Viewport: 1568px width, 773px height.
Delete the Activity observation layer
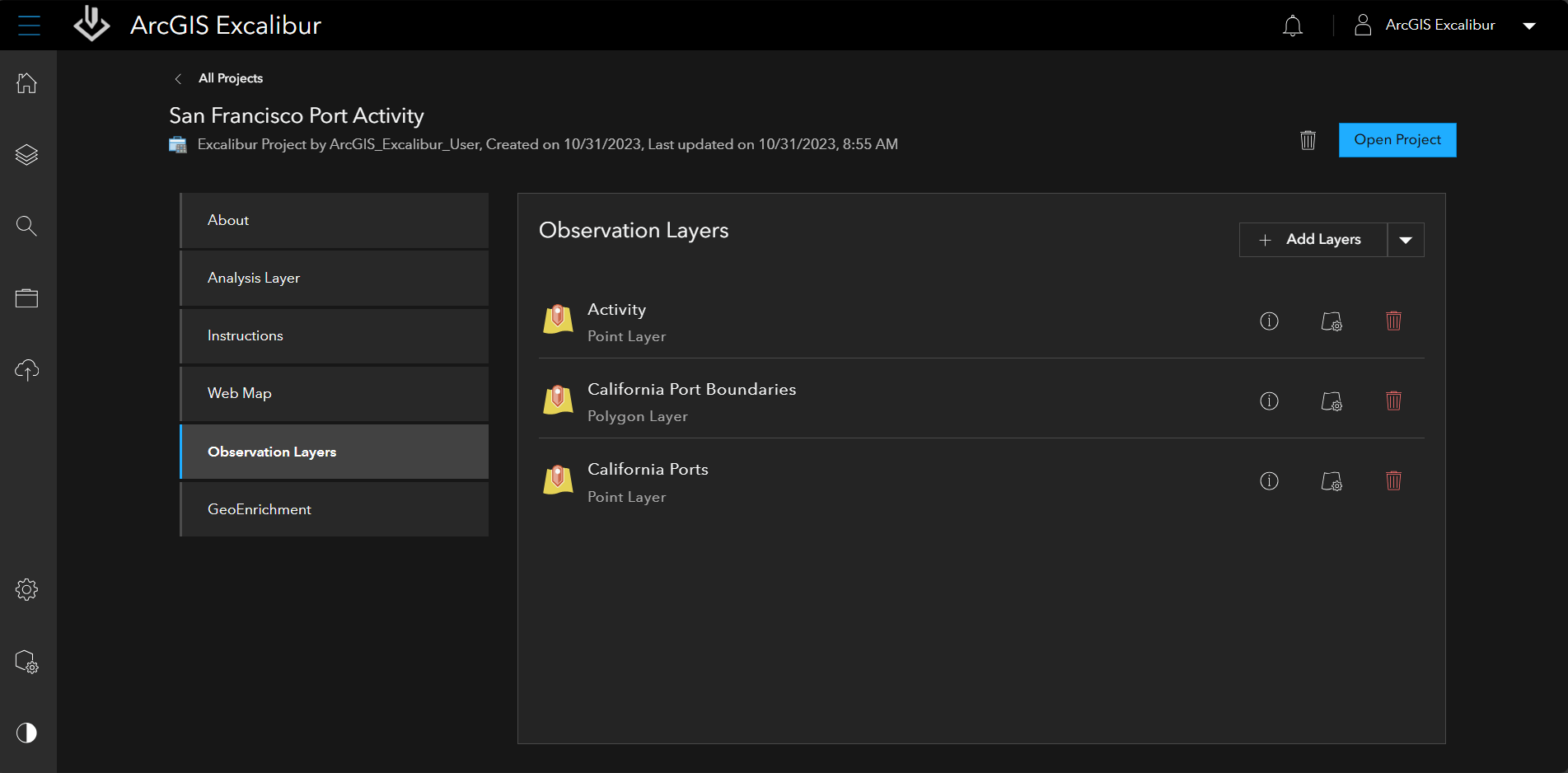click(x=1393, y=321)
